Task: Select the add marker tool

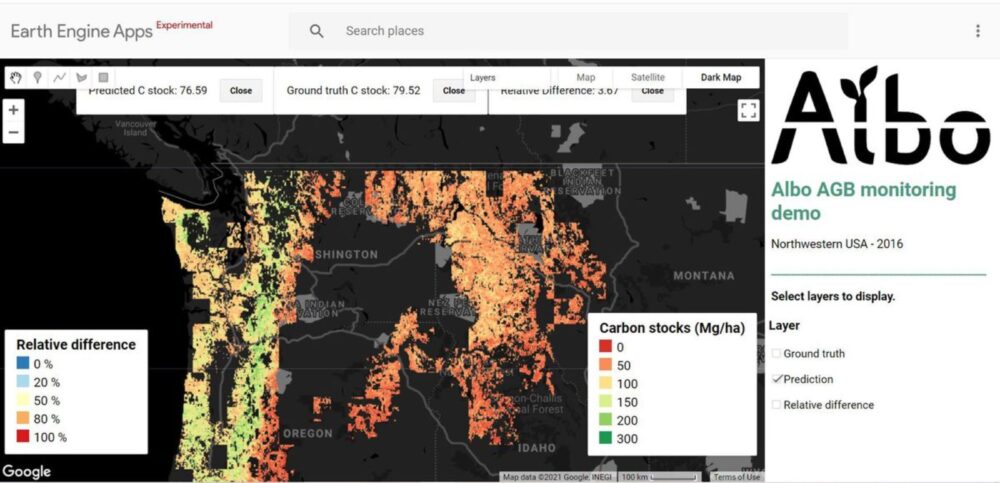Action: (x=38, y=77)
